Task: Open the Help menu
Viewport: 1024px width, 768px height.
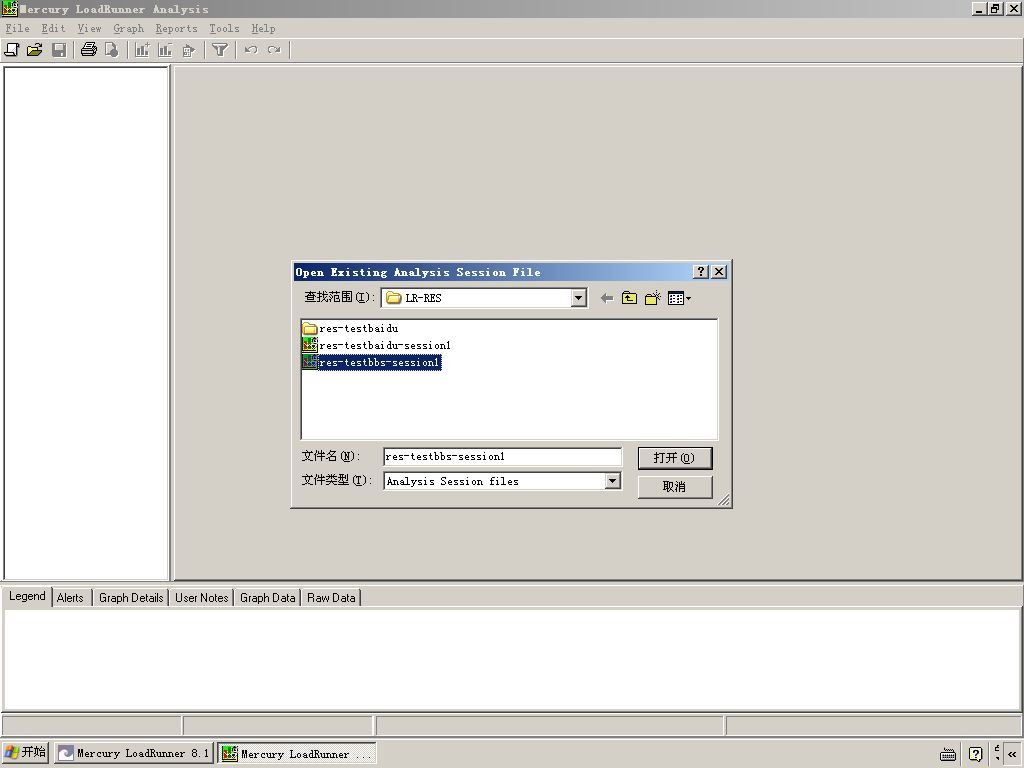Action: click(264, 29)
